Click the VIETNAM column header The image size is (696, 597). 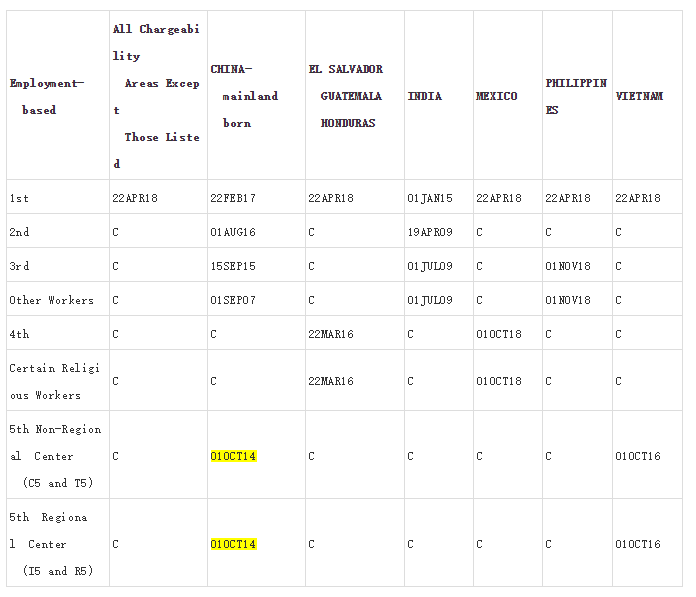[639, 96]
